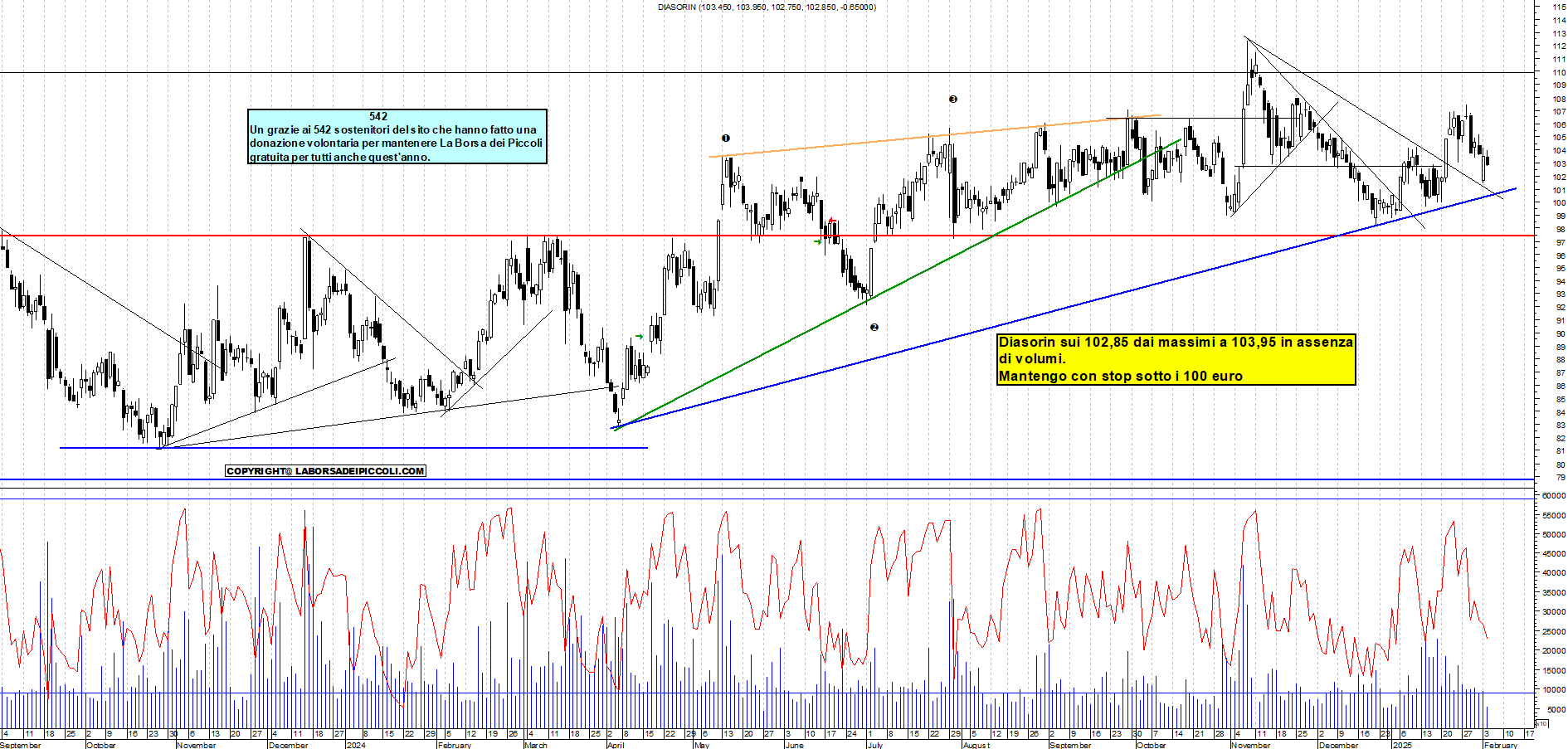Click price level 110 on price axis
Screen dimensions: 1568x749
pos(1560,72)
